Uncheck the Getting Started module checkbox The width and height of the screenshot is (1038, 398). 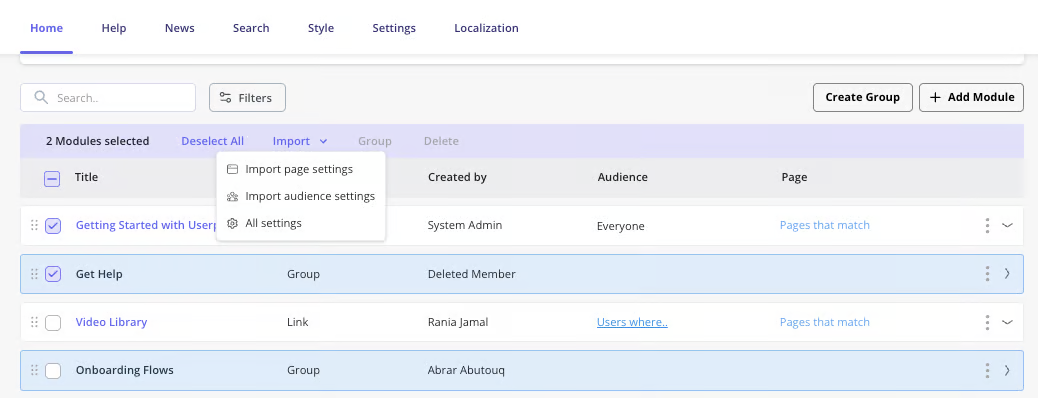point(53,226)
